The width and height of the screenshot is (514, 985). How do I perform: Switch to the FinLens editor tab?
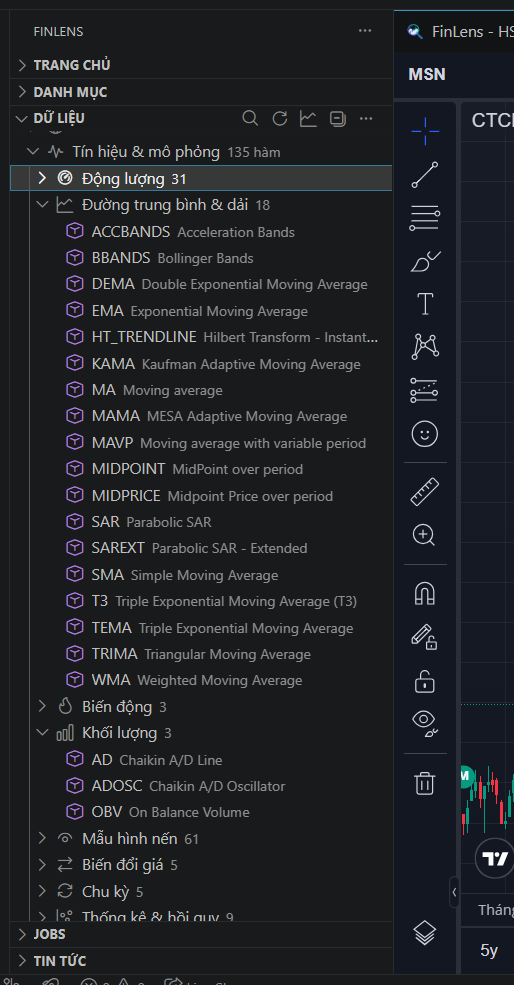coord(454,31)
